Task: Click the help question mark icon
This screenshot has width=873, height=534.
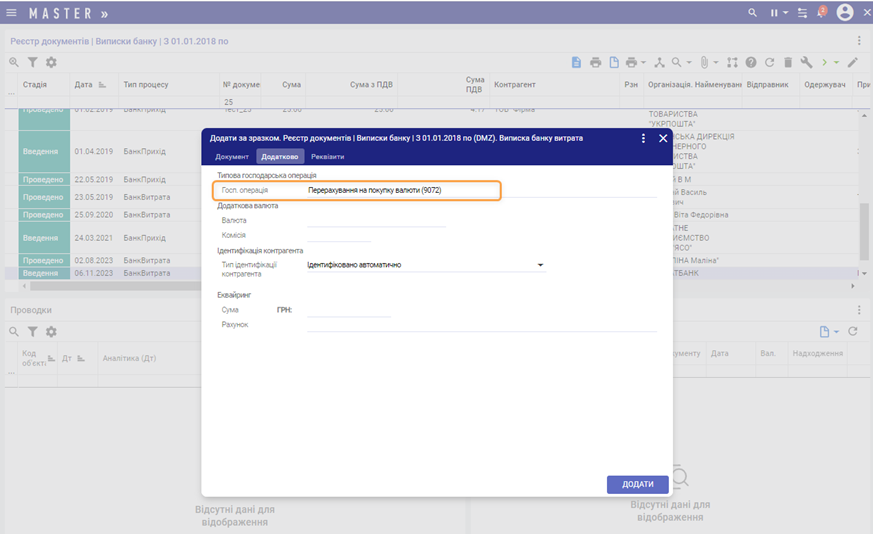Action: 751,62
